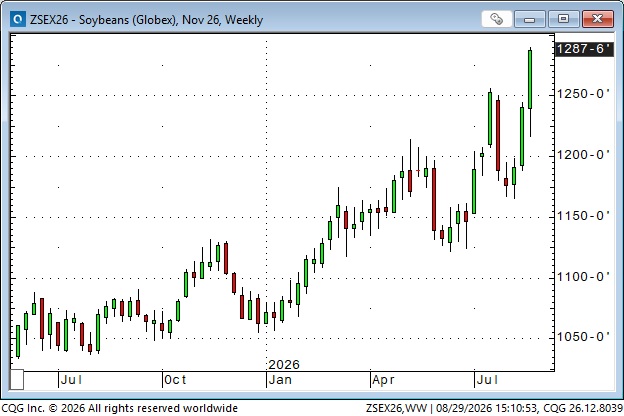Click the small empty box at axis corner
This screenshot has height=416, width=624.
point(17,380)
